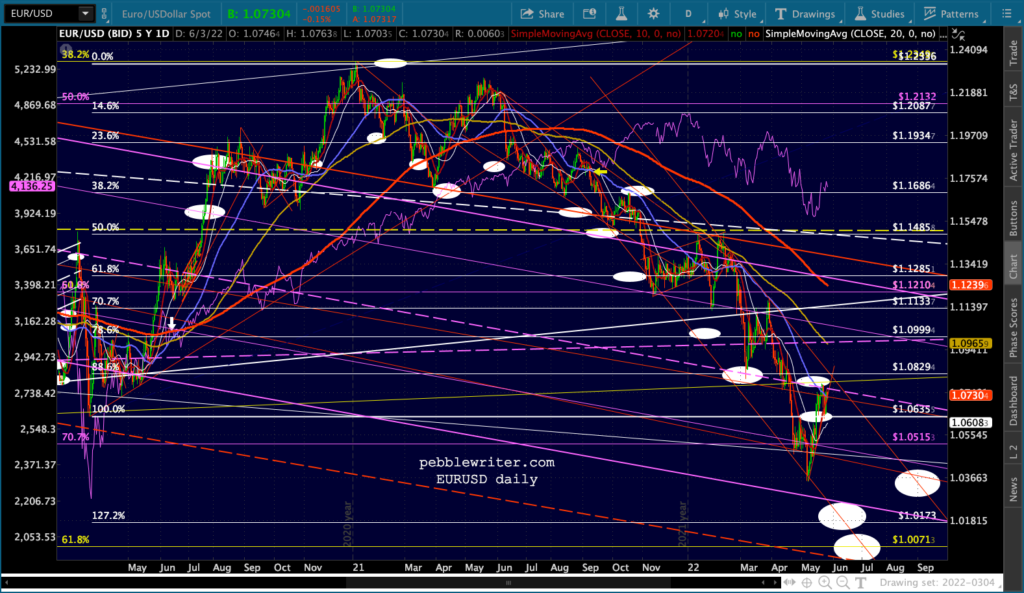This screenshot has height=593, width=1024.
Task: Open the L2 sidebar tab
Action: pos(1013,450)
